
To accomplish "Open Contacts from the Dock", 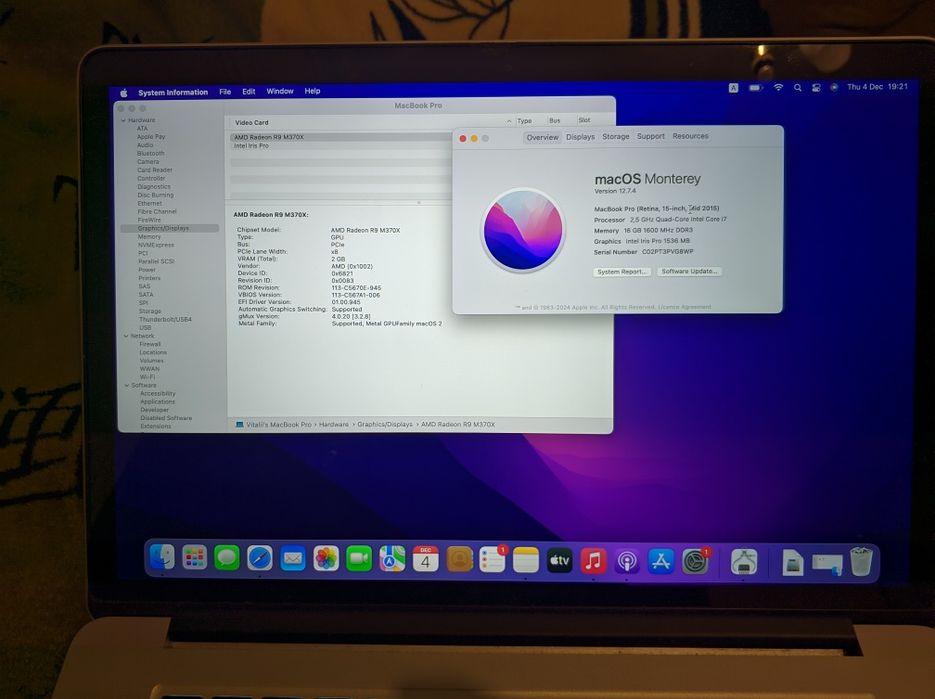I will [459, 559].
